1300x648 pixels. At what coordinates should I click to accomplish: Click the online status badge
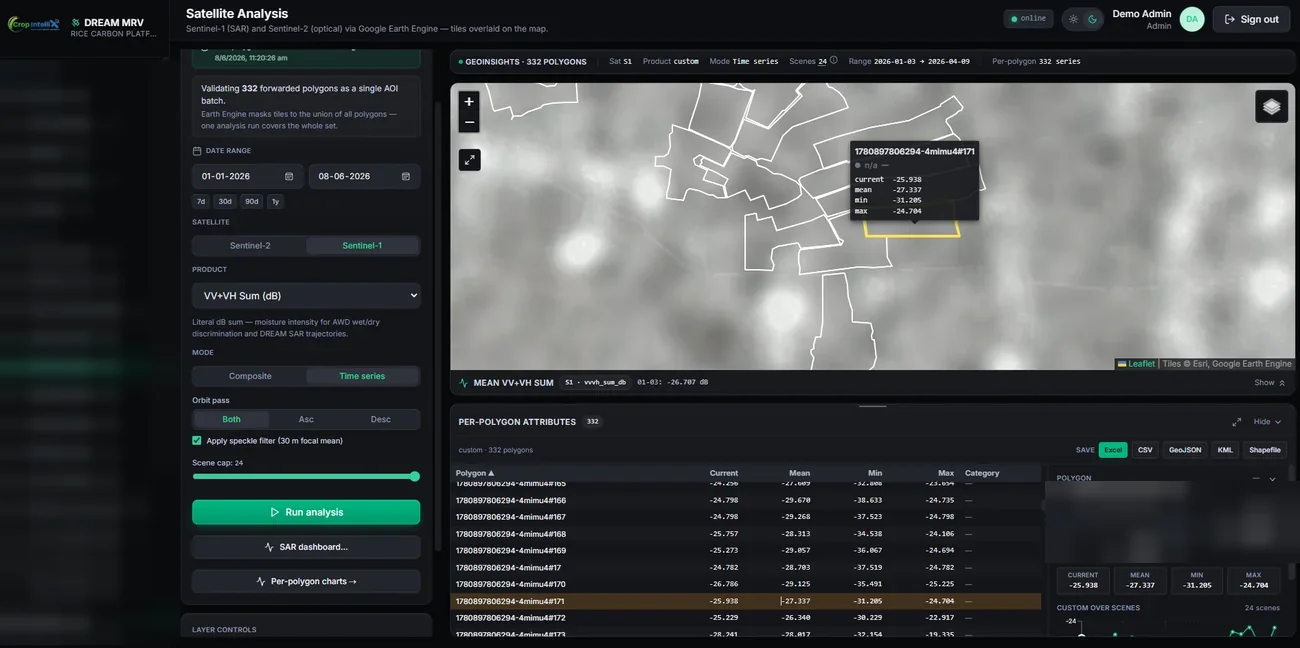(x=1029, y=19)
